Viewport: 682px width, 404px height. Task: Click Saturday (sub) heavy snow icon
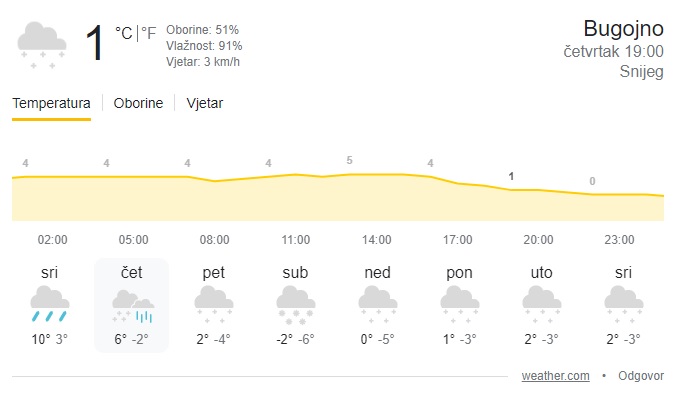tap(295, 303)
